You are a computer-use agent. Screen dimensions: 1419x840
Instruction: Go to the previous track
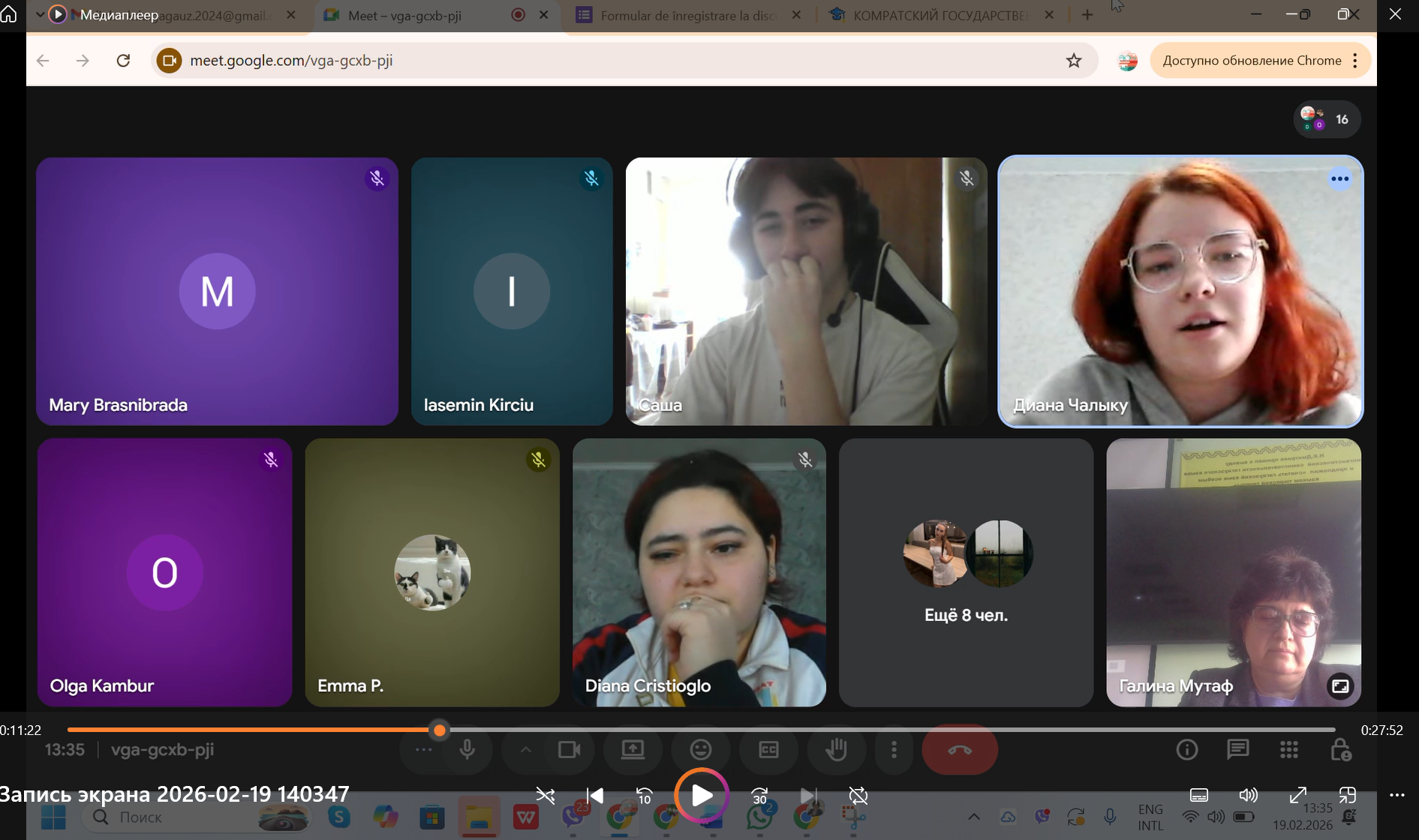pos(595,796)
